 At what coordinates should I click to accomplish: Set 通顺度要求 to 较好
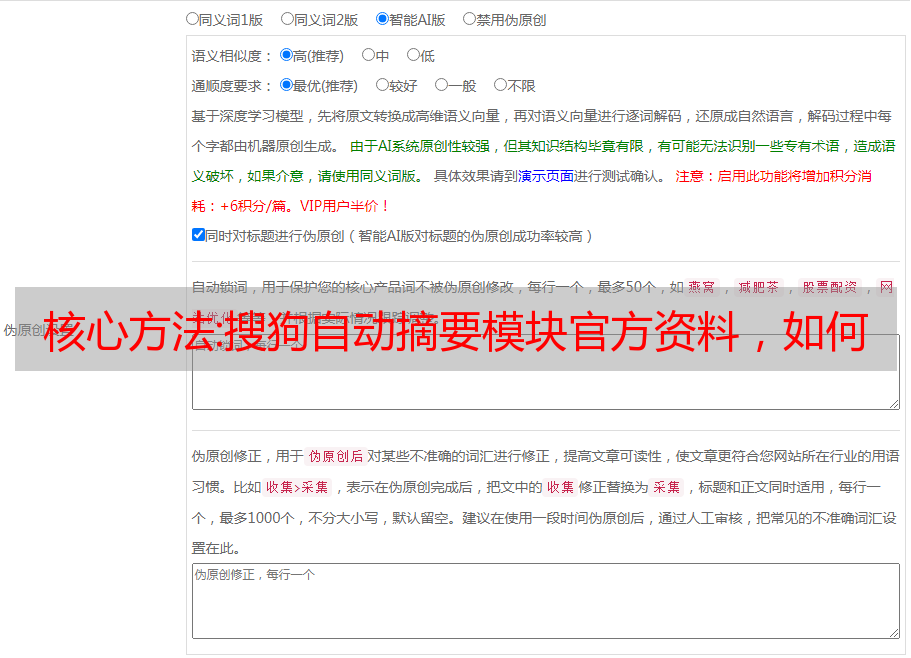(382, 85)
